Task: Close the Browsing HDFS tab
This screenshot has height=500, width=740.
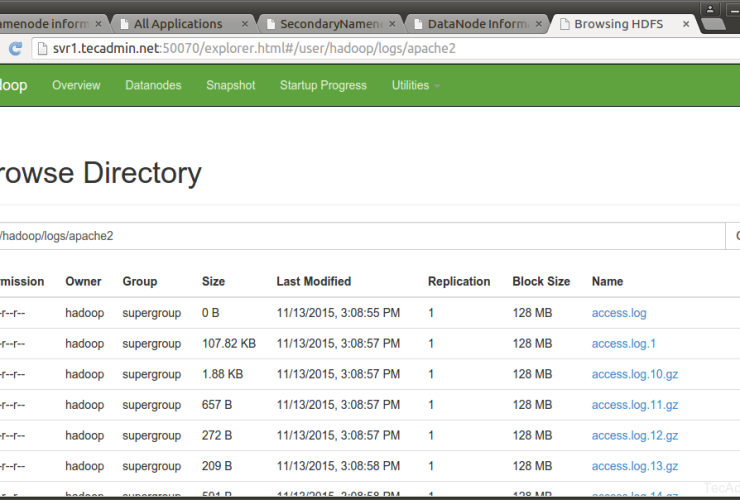Action: pyautogui.click(x=683, y=23)
